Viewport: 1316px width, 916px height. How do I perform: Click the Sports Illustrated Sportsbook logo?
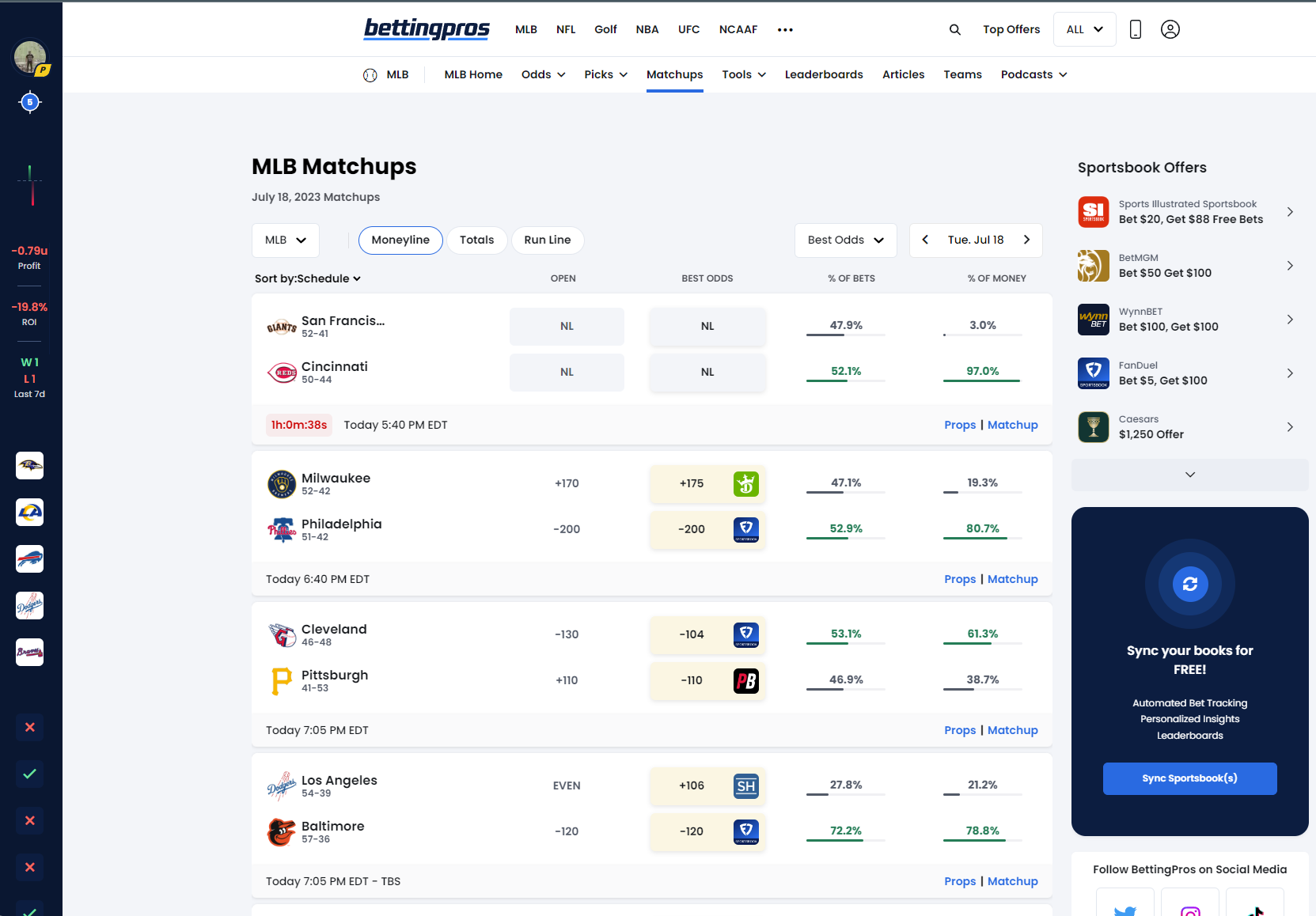pyautogui.click(x=1094, y=212)
